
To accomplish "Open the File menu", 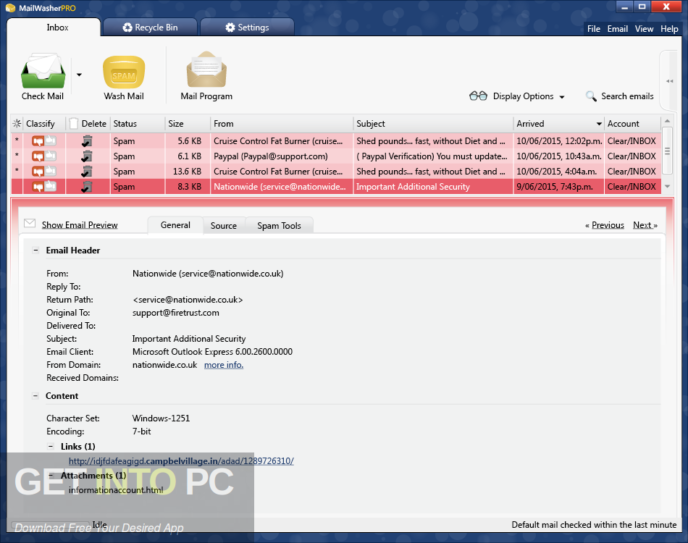I will coord(593,29).
